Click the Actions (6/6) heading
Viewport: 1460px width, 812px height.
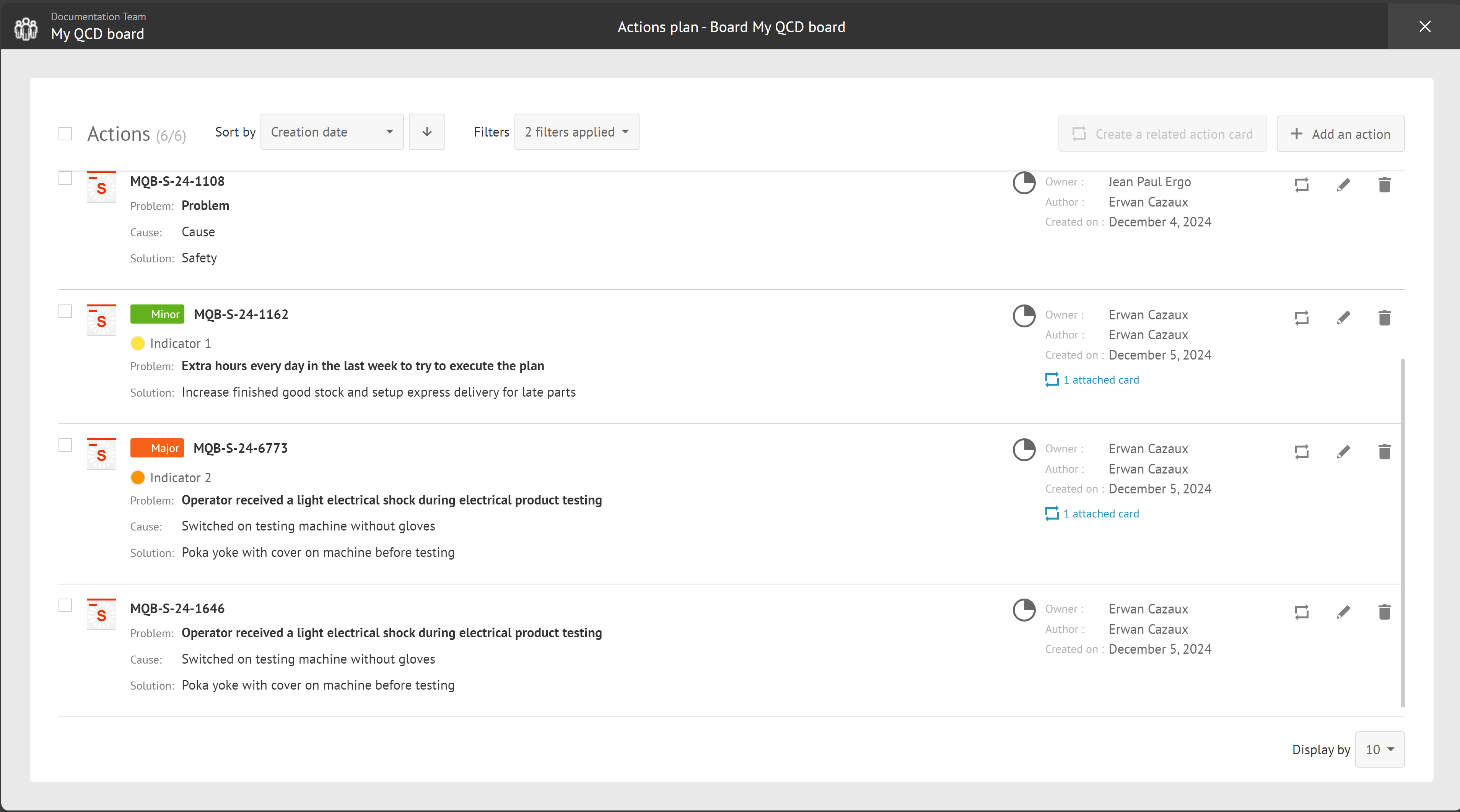point(137,134)
